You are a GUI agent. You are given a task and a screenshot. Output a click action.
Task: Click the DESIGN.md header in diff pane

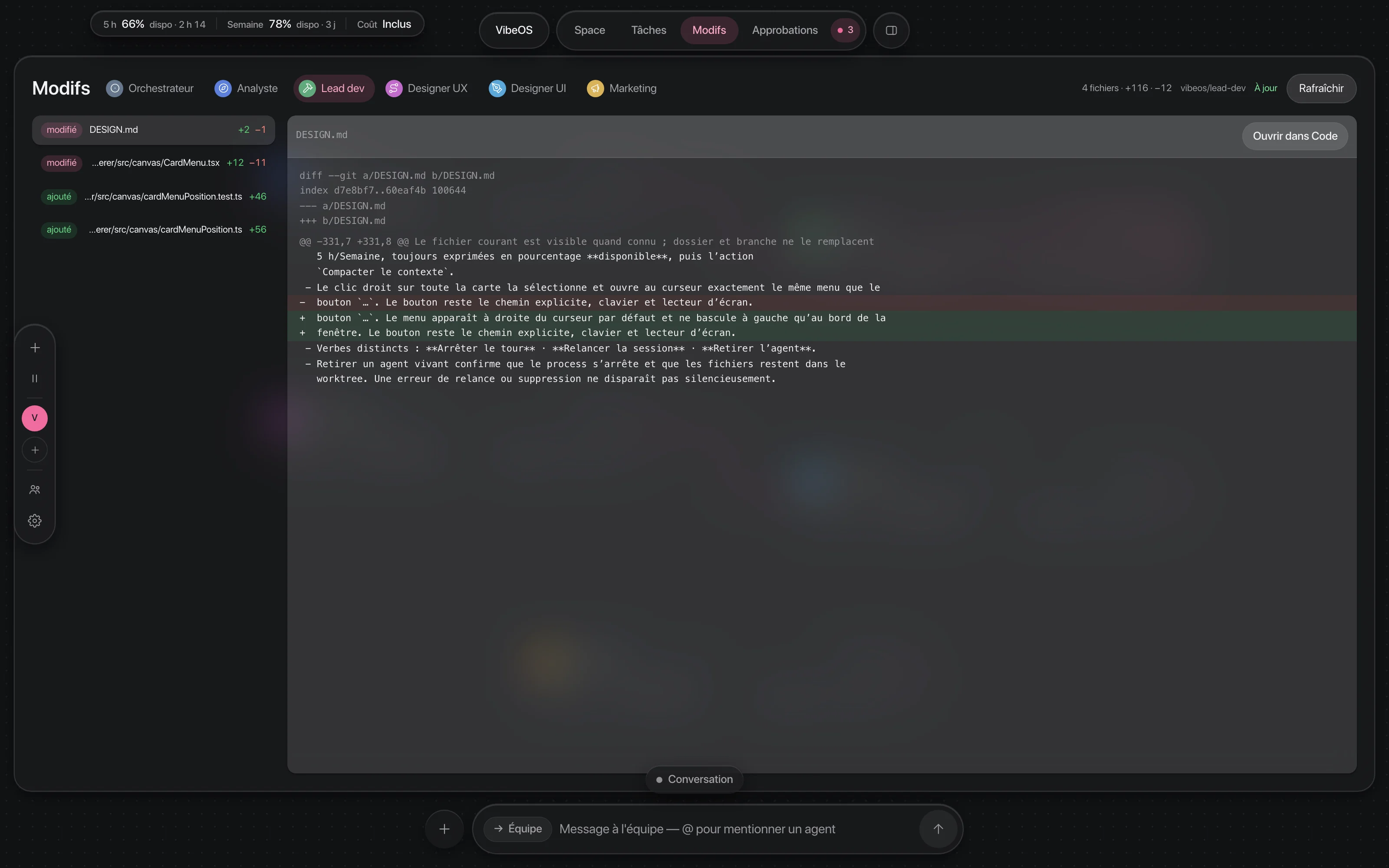pyautogui.click(x=321, y=135)
